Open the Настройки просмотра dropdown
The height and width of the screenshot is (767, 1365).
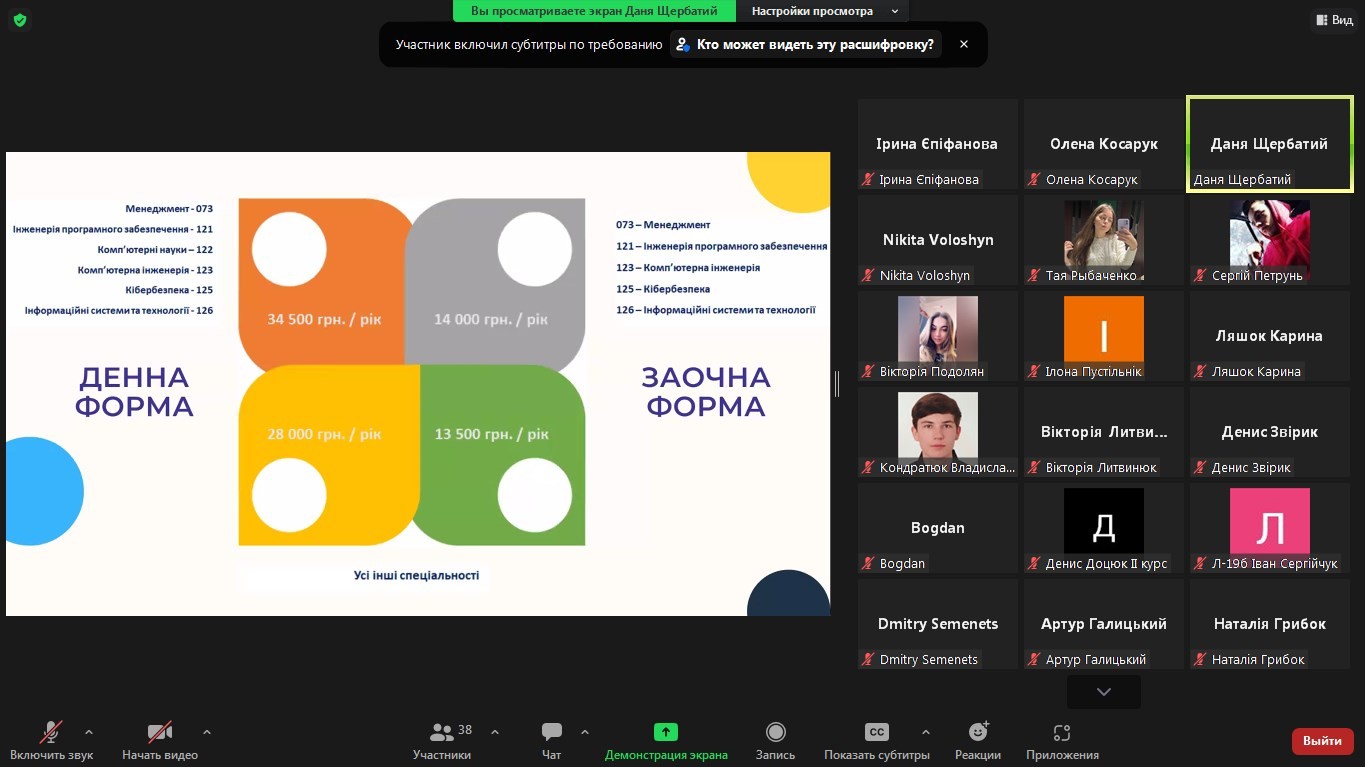(823, 11)
